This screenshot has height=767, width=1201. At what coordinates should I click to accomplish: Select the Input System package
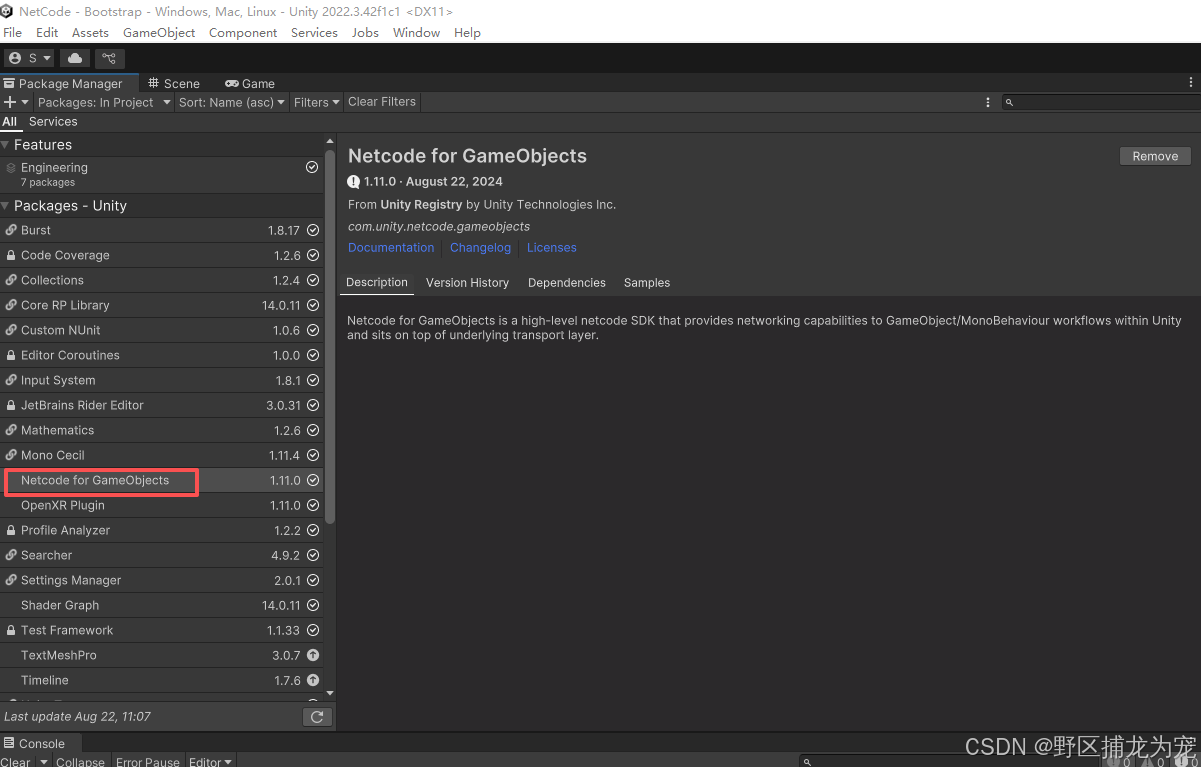[x=162, y=380]
